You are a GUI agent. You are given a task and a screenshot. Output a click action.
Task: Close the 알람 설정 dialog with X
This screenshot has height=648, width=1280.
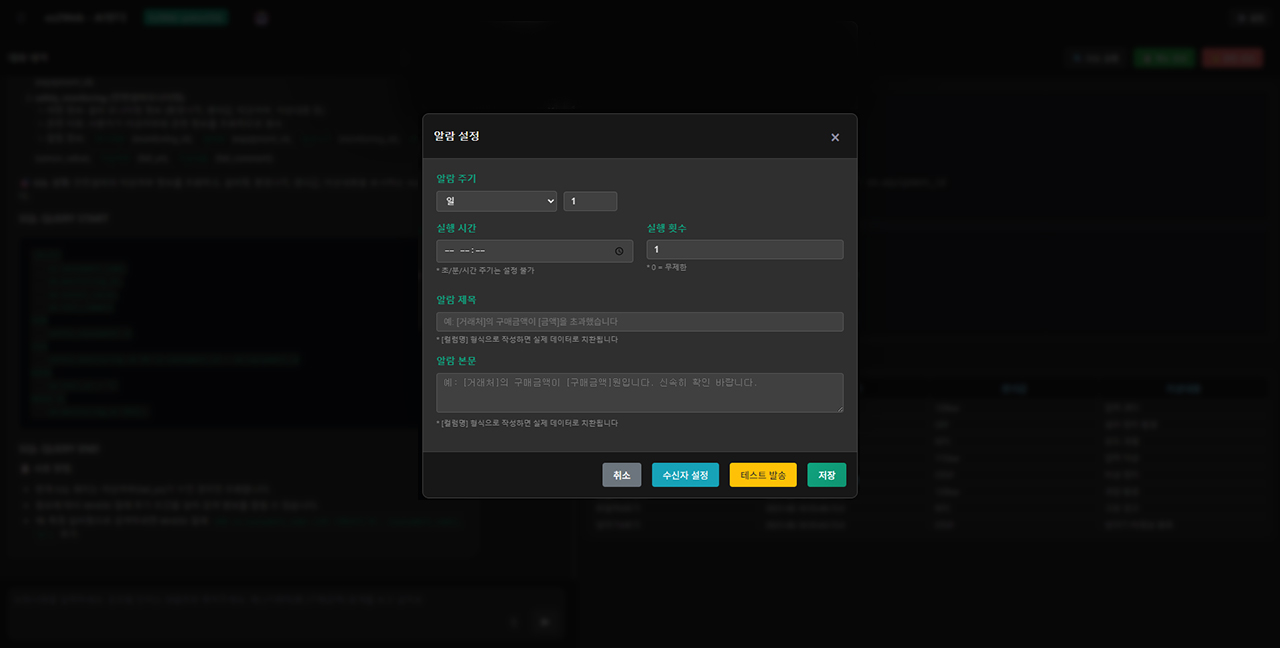click(x=835, y=138)
